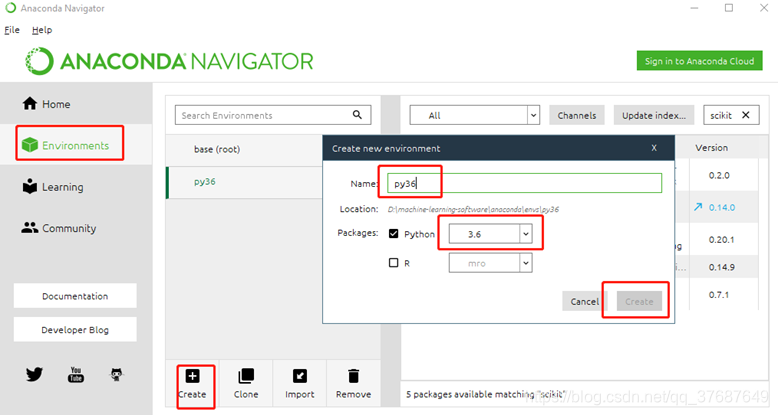The image size is (778, 415).
Task: Open the Learning icon in sidebar
Action: 30,186
